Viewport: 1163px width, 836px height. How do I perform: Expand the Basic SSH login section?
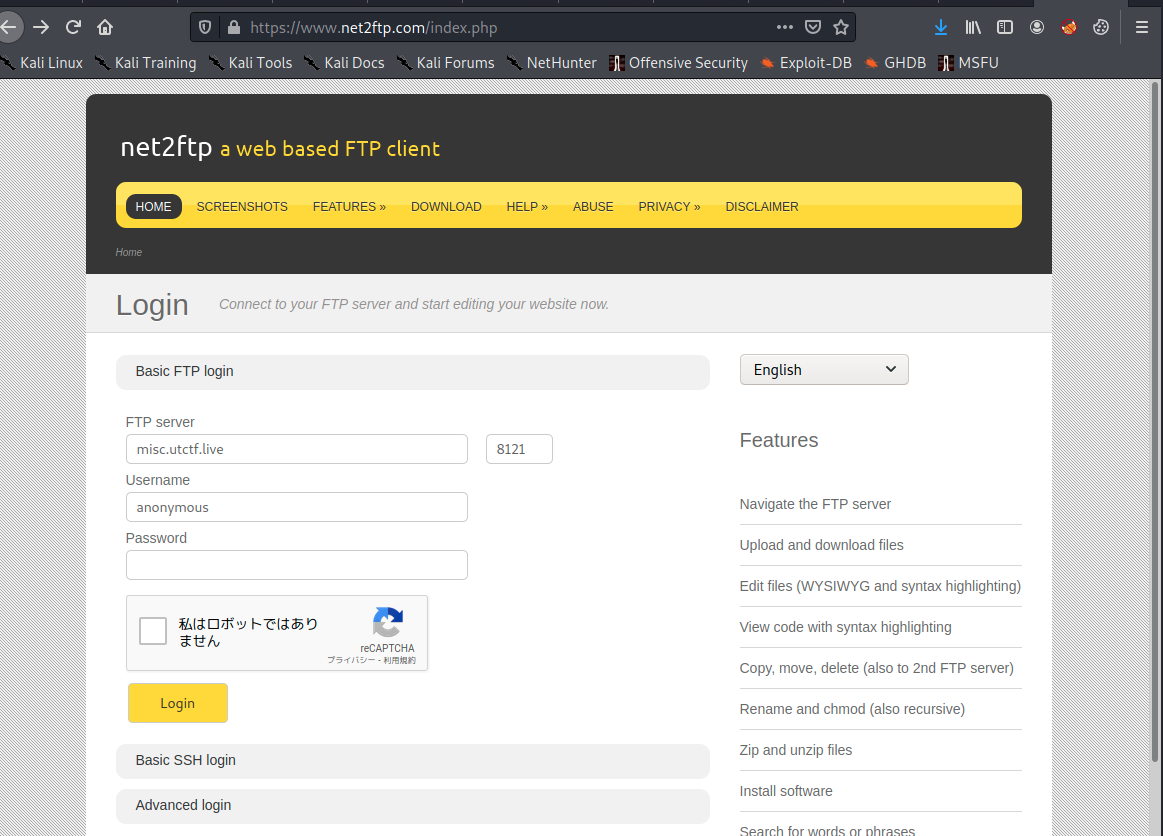coord(412,761)
